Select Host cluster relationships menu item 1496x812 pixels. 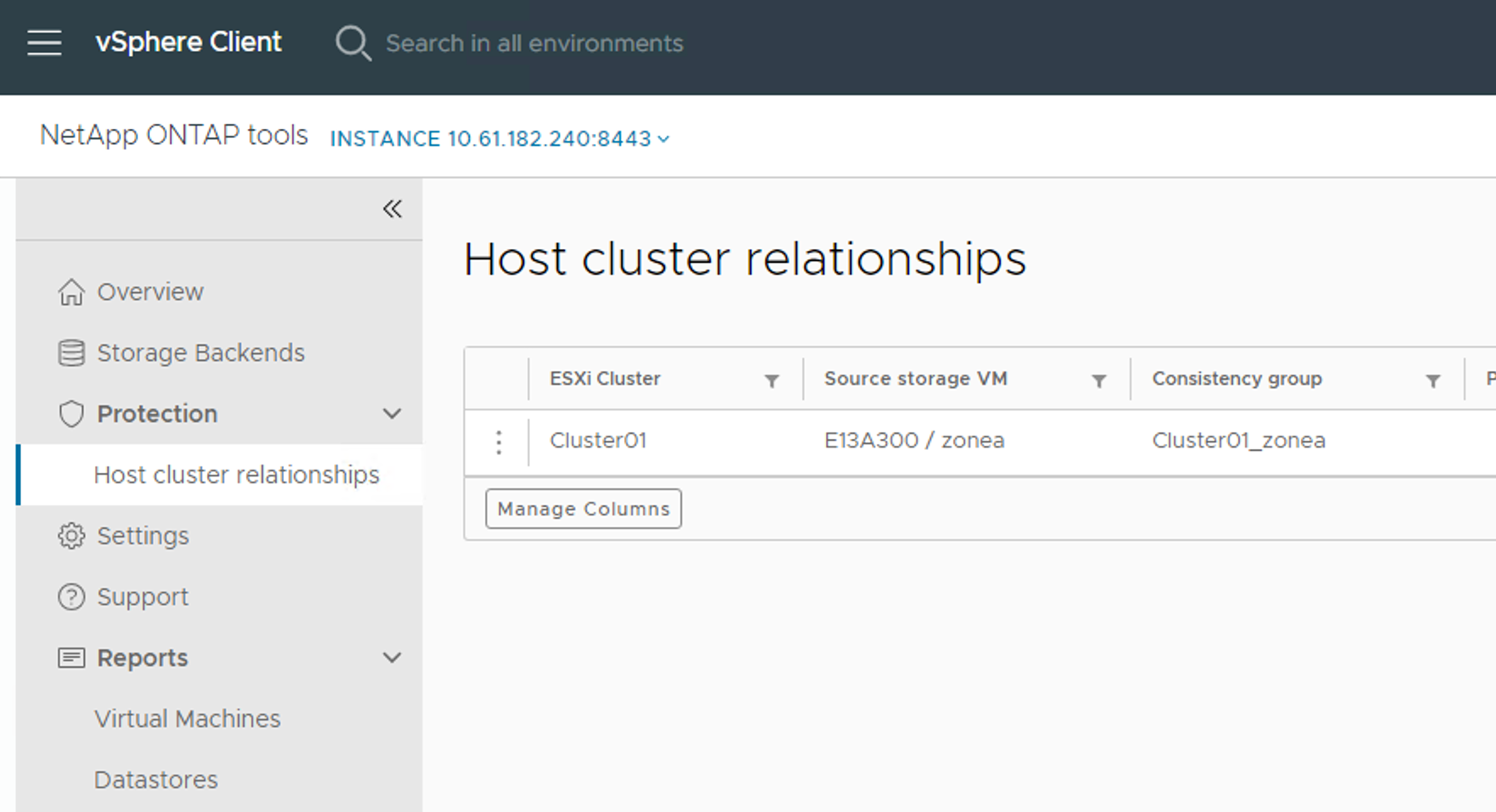point(237,475)
